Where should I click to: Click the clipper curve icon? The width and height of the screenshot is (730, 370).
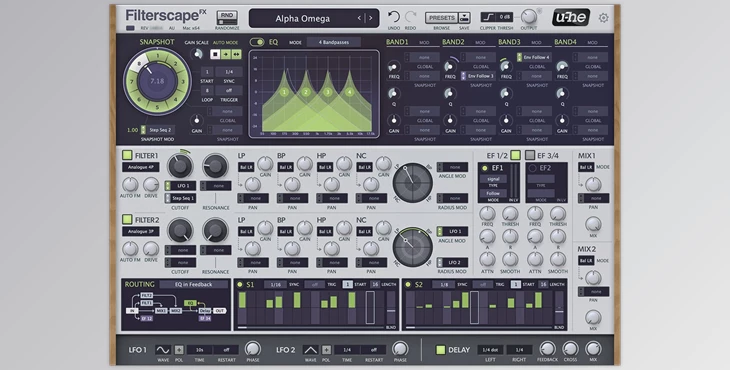(488, 17)
